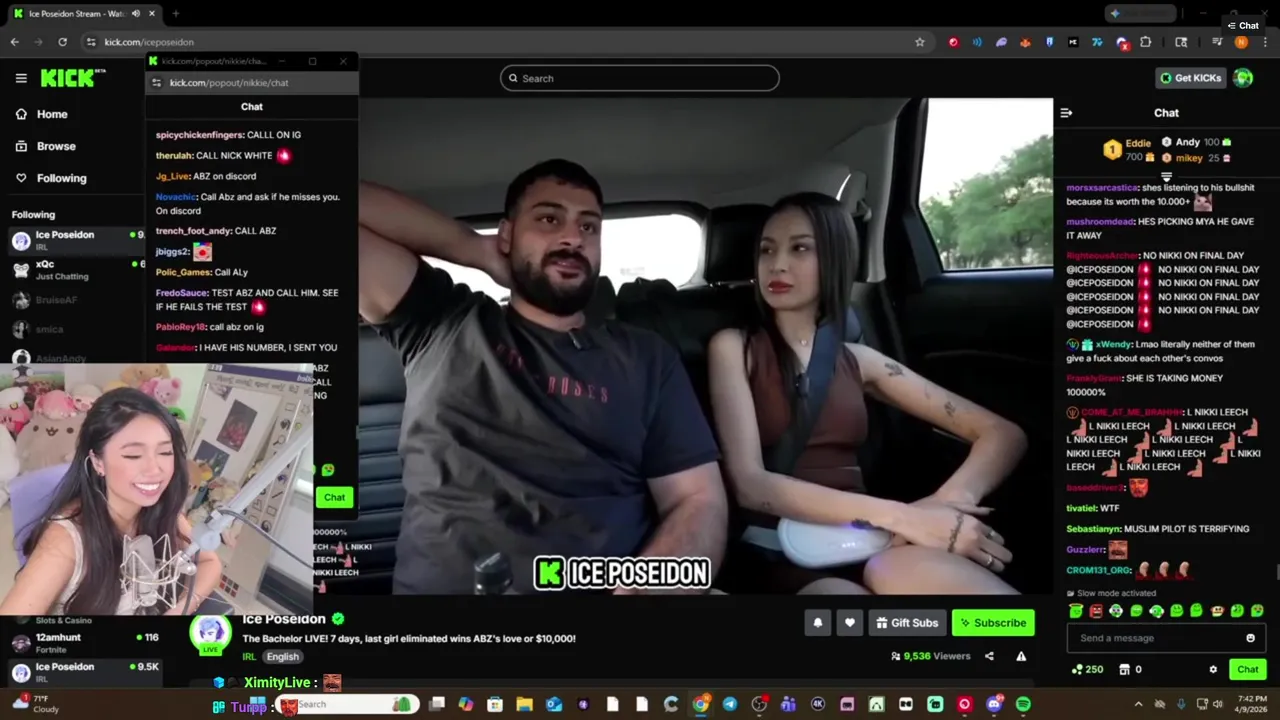Enable stream notifications bell icon

[x=818, y=623]
